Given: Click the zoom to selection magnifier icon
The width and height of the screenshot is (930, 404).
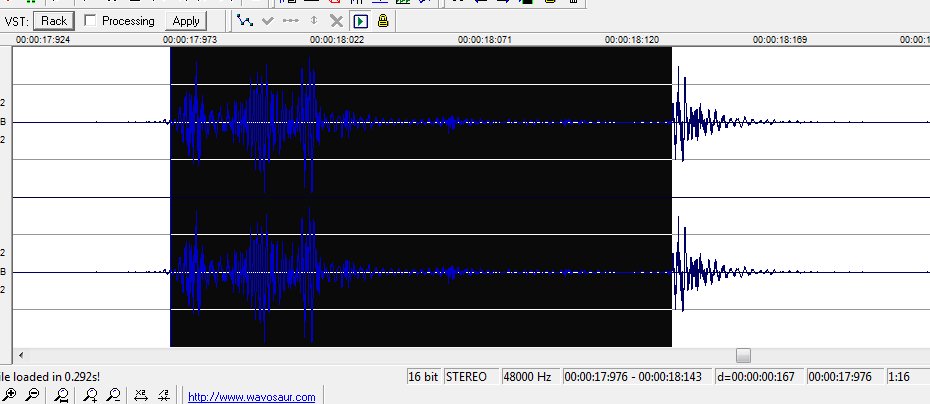Looking at the screenshot, I should tap(61, 395).
